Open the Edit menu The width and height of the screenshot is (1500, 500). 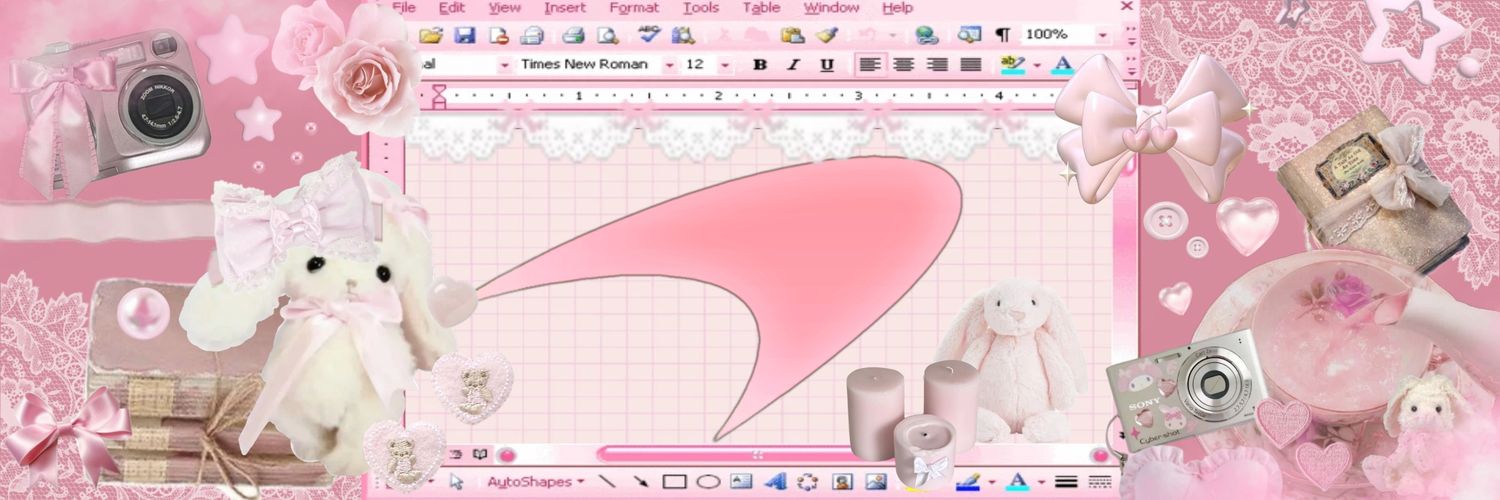click(452, 8)
